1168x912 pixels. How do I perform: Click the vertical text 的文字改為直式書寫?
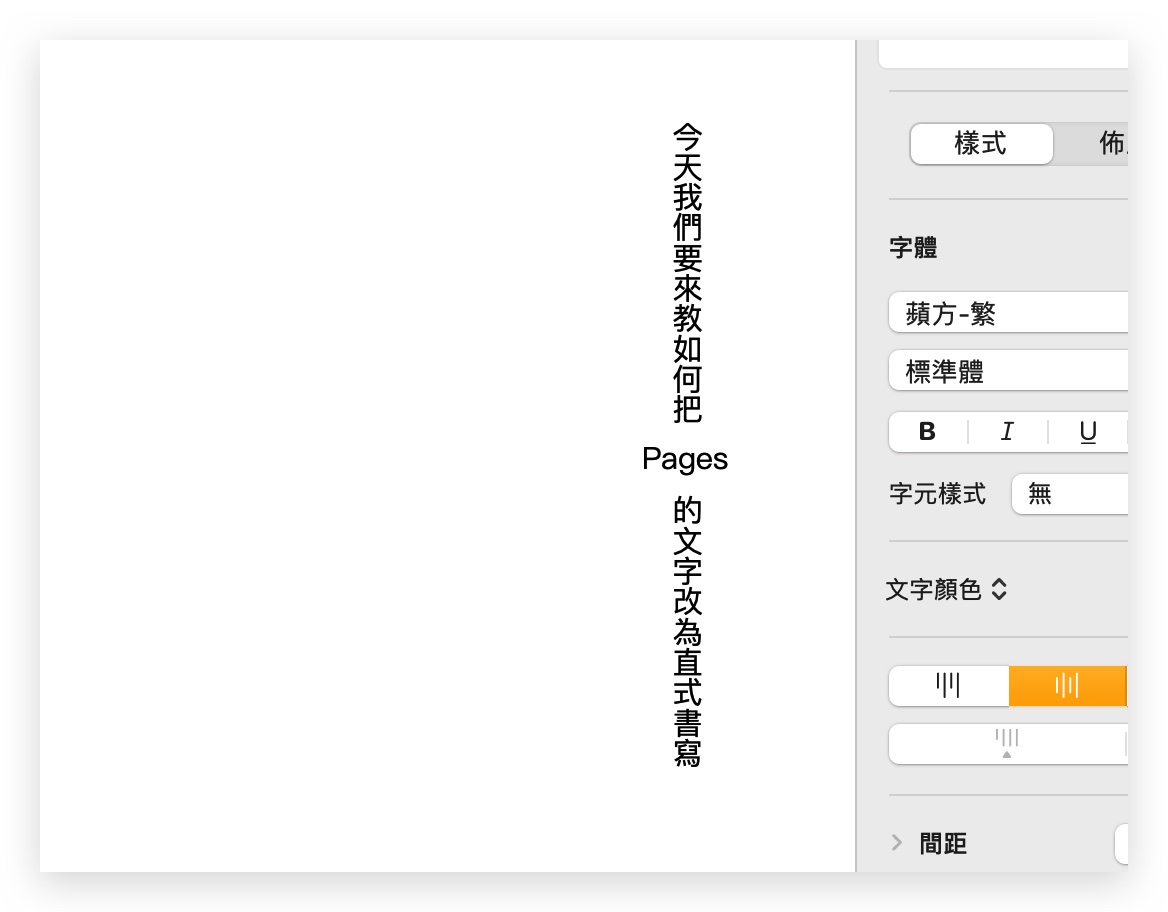687,631
